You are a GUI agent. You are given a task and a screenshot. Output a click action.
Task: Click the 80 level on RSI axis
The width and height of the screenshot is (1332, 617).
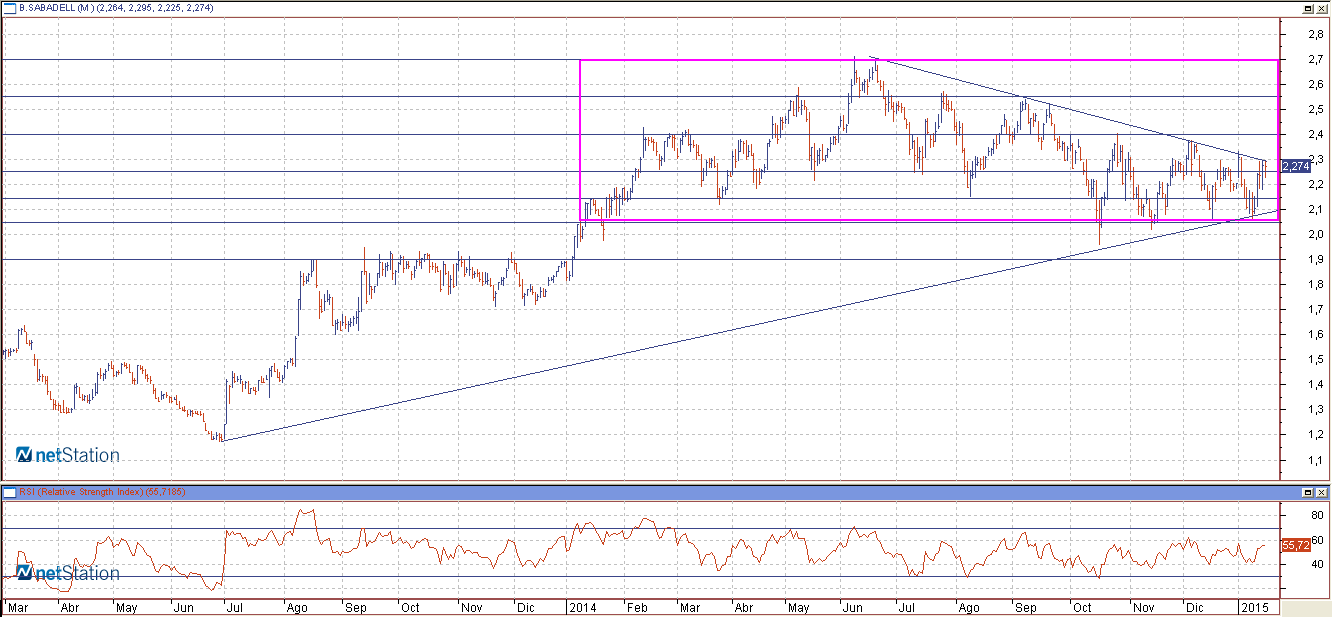pos(1316,516)
